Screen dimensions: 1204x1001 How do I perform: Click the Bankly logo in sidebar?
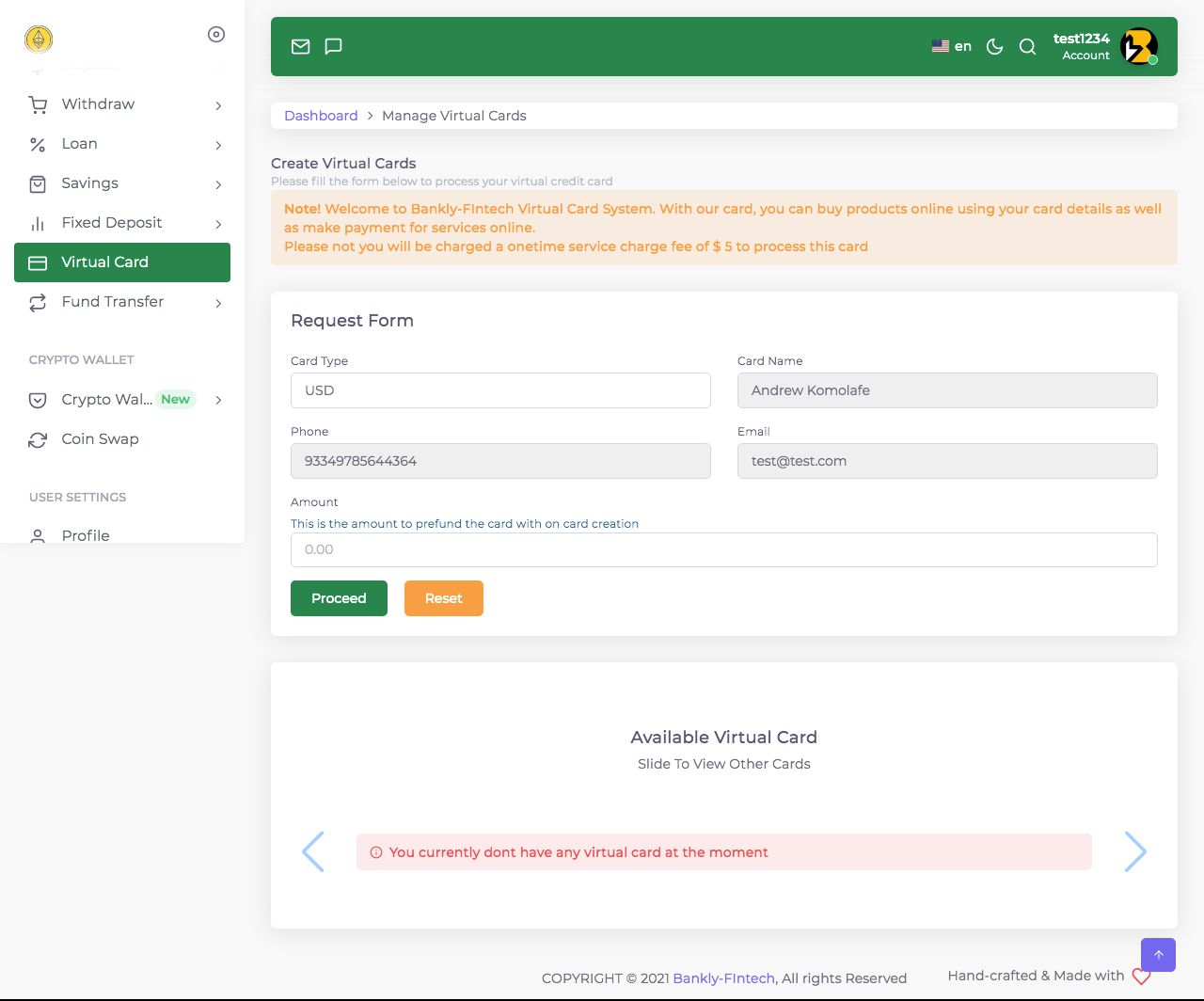(x=39, y=39)
